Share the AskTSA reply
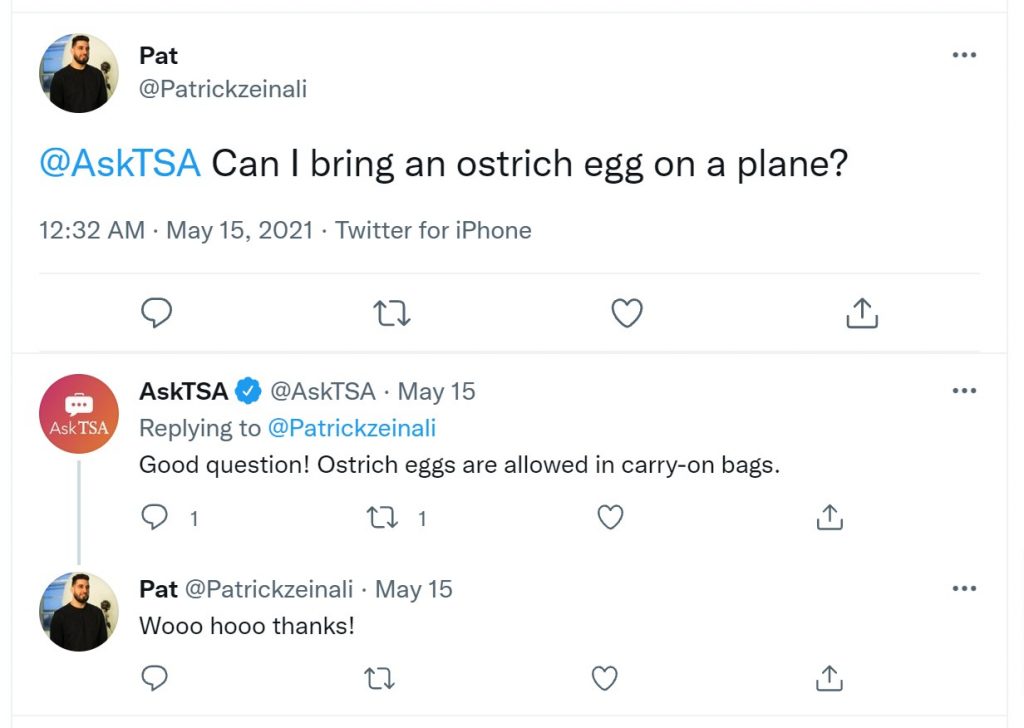 [829, 516]
